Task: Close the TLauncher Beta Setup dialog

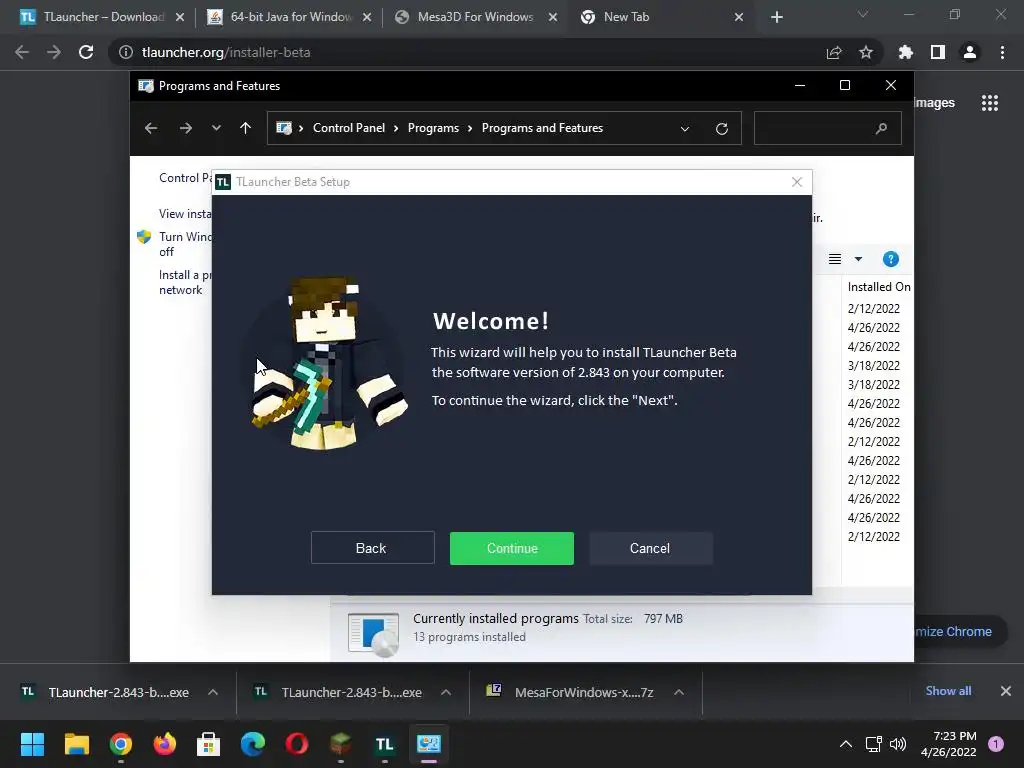Action: pos(797,182)
